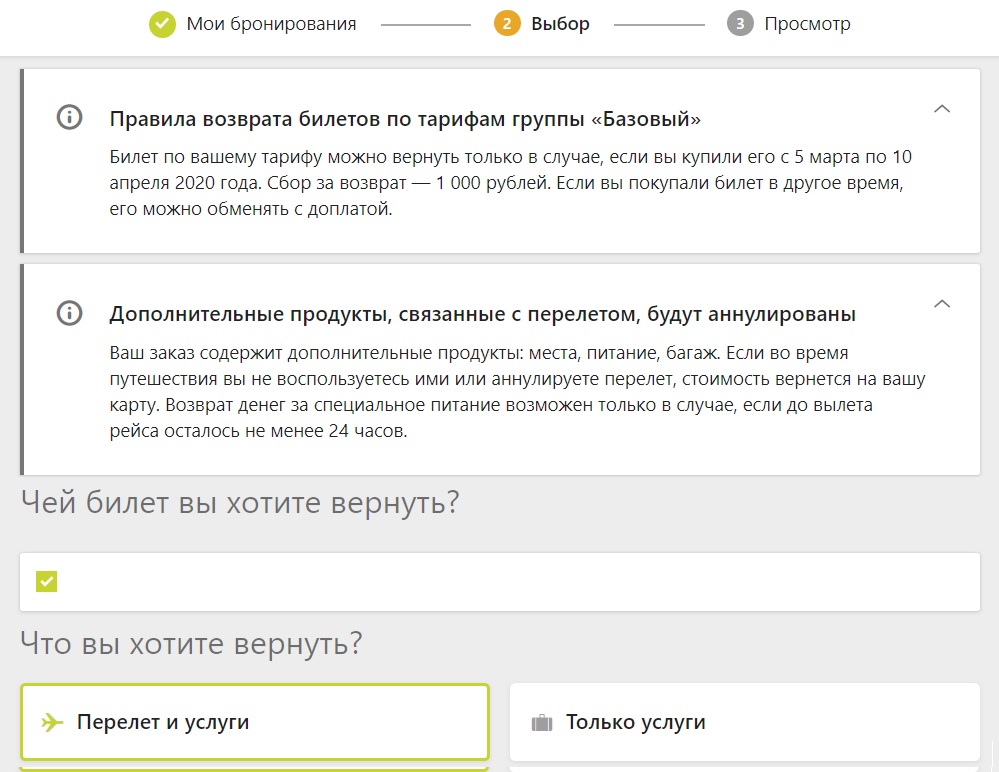Click the grey step 3 circle
The image size is (999, 772).
[x=740, y=24]
